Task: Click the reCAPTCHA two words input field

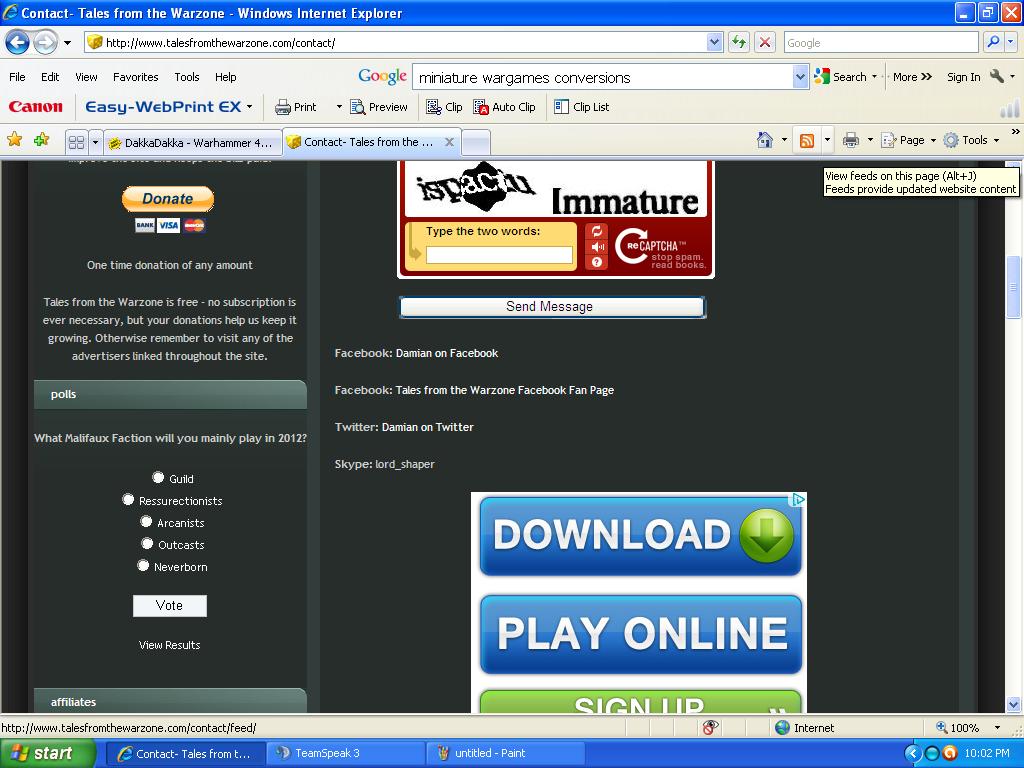Action: (499, 255)
